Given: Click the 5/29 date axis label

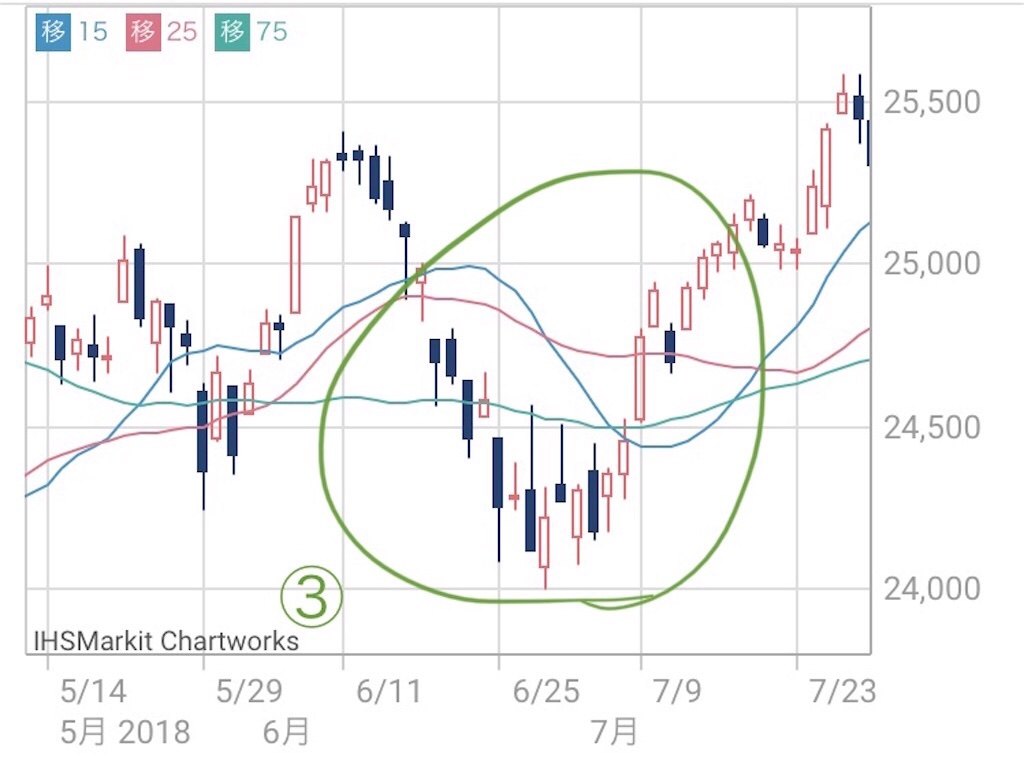Looking at the screenshot, I should coord(249,691).
